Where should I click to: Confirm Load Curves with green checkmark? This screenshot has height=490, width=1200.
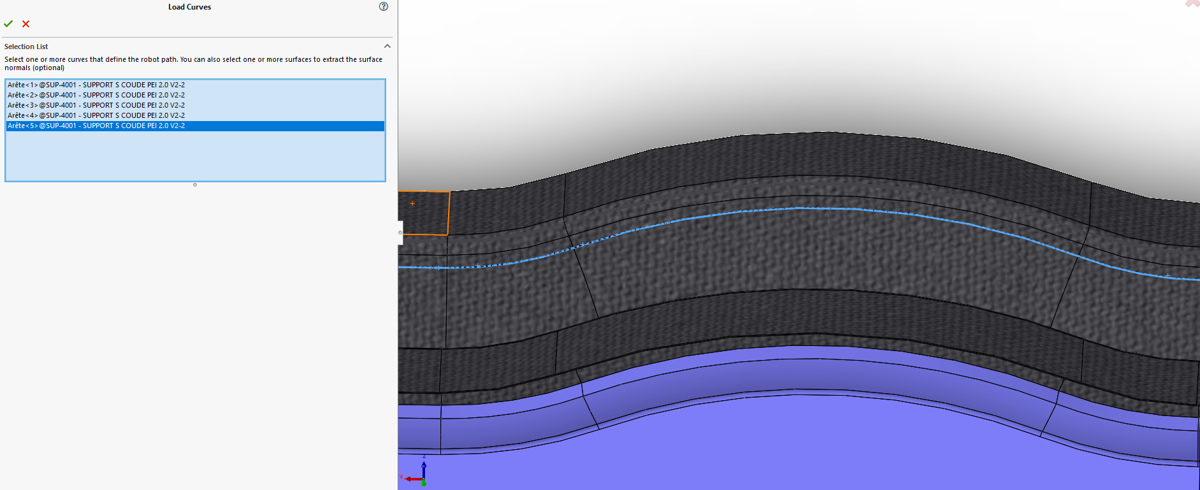pos(9,24)
